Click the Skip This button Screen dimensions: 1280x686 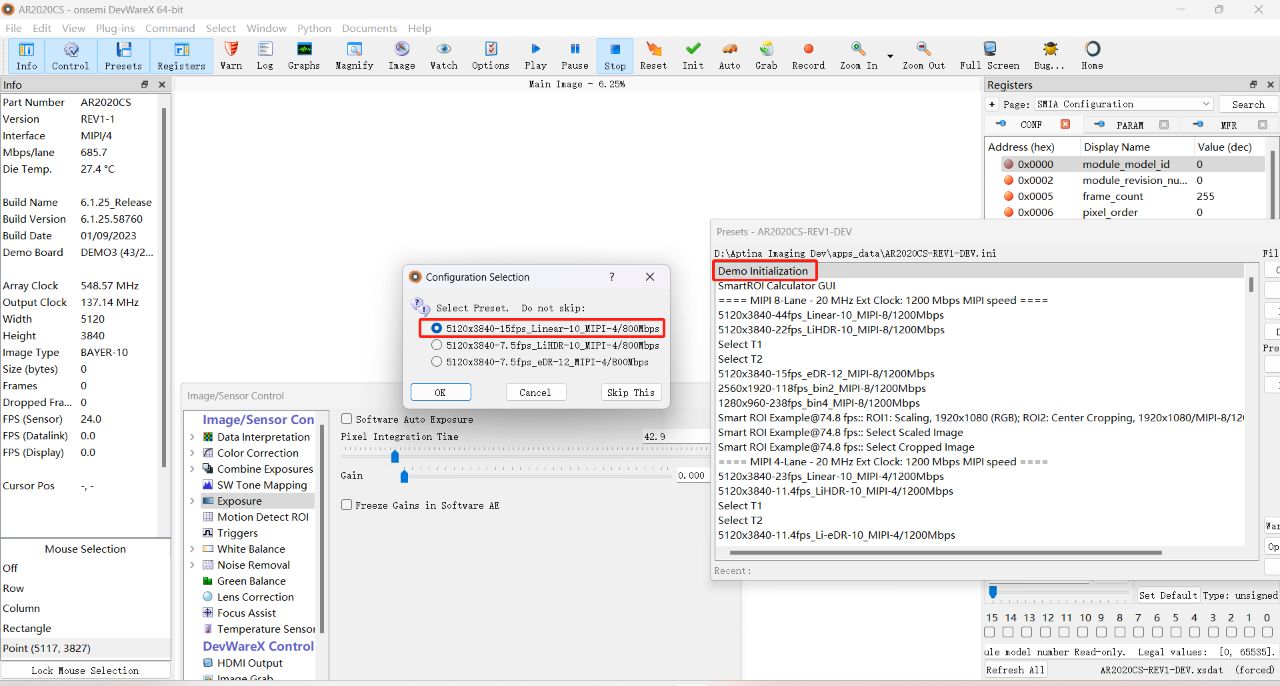click(631, 392)
